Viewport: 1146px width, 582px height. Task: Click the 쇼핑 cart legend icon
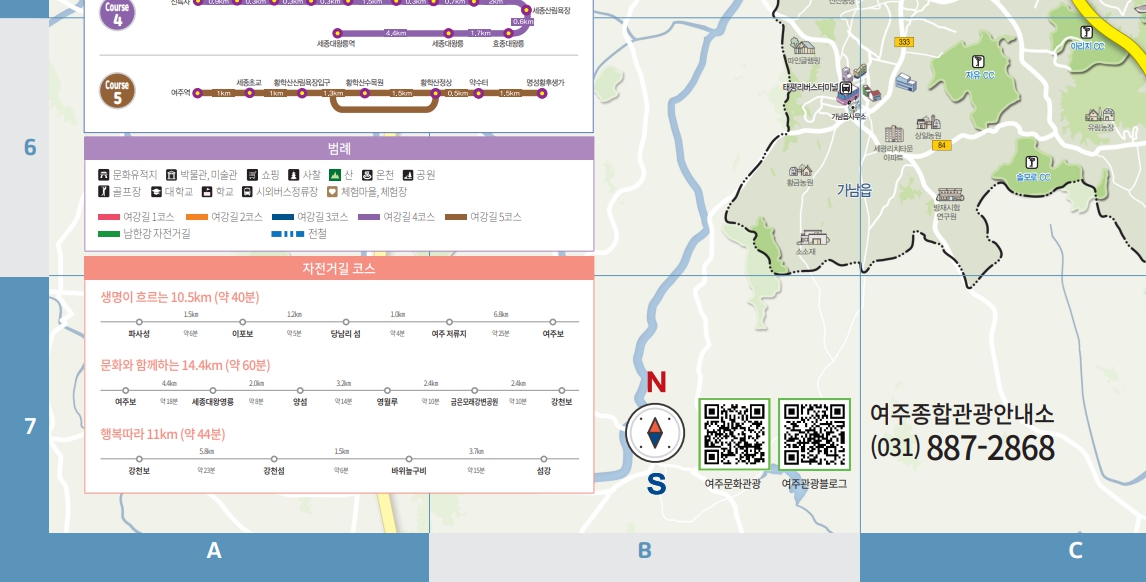(x=252, y=175)
